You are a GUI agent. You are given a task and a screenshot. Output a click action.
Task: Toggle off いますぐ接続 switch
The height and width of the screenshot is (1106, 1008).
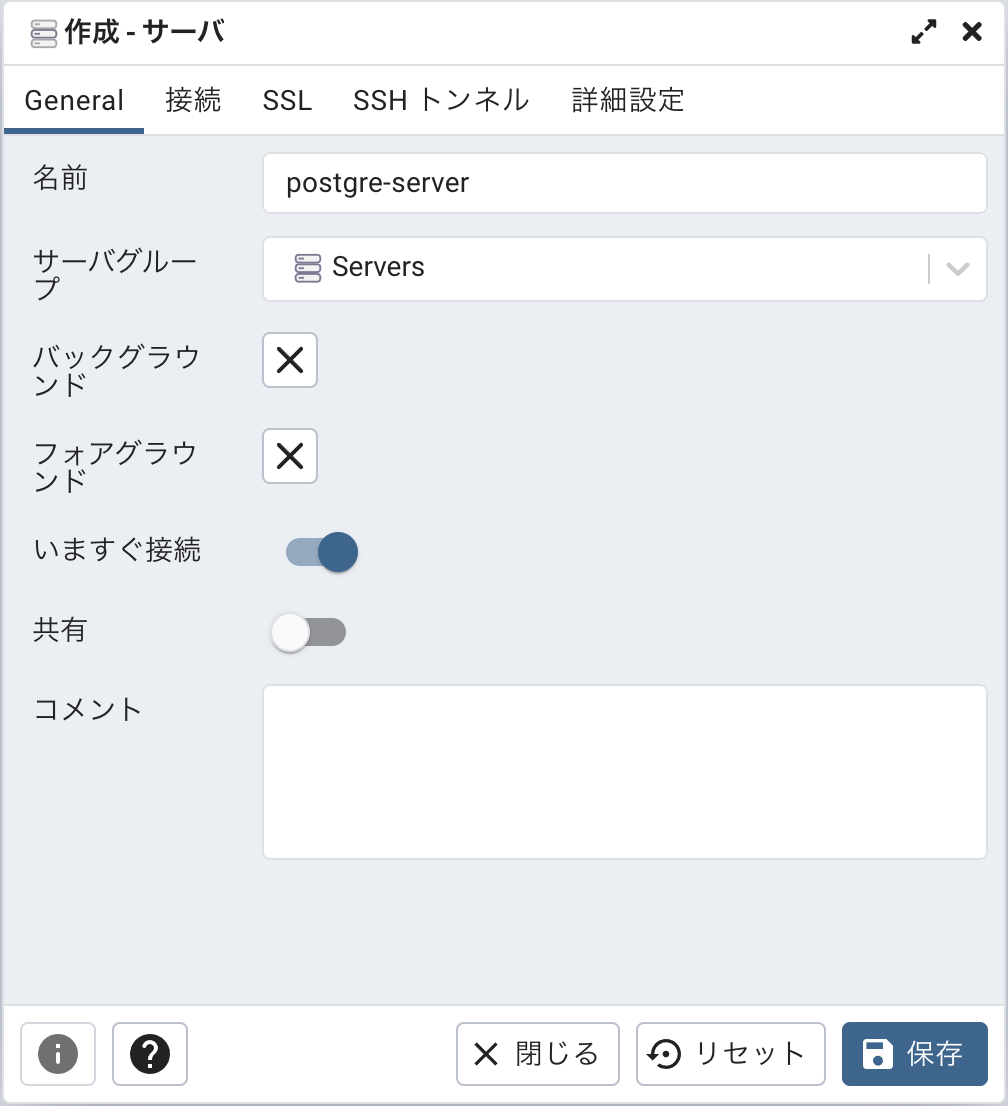coord(322,552)
